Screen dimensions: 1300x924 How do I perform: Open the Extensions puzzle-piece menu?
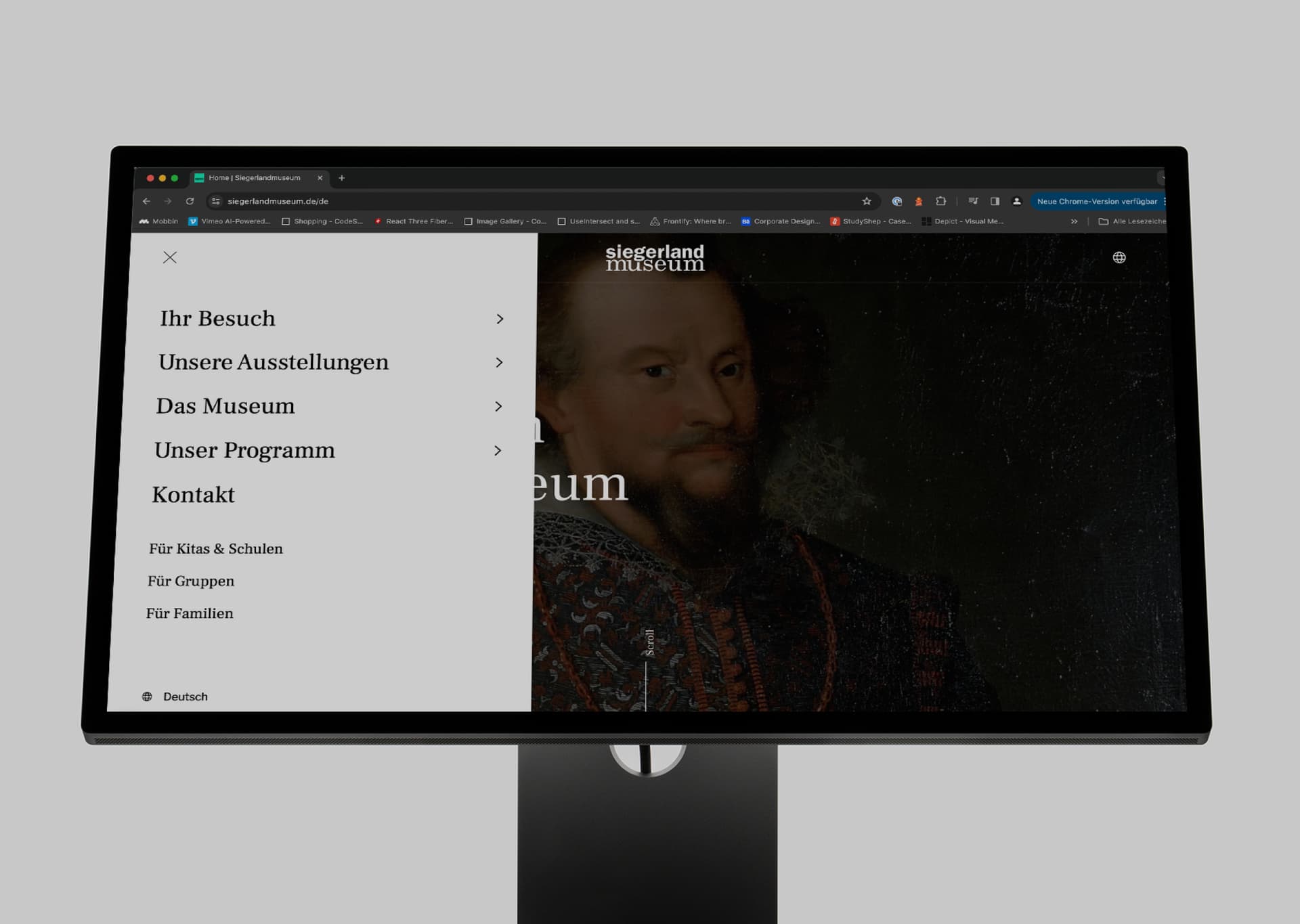pyautogui.click(x=940, y=201)
